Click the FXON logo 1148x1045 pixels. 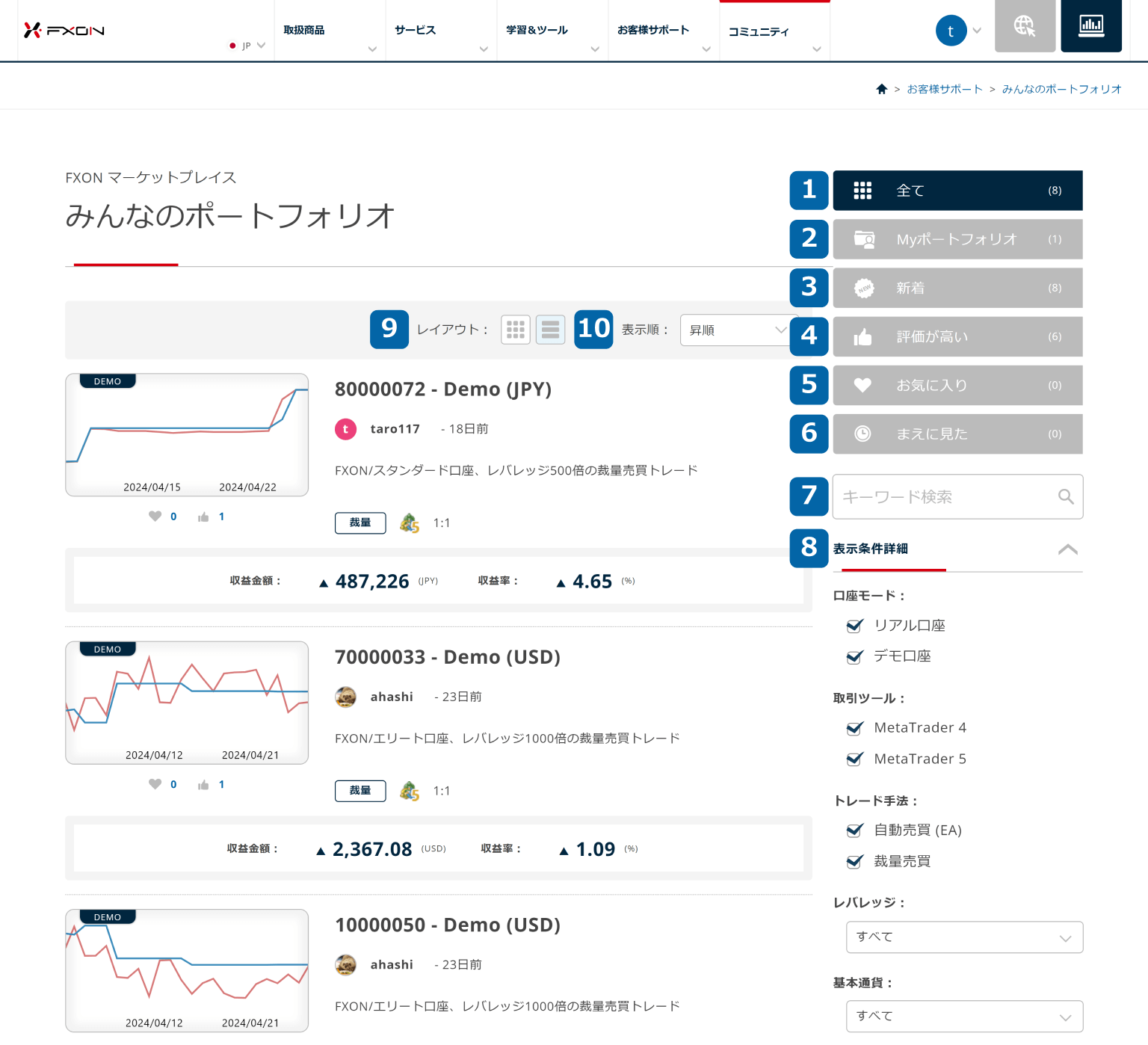[x=64, y=30]
